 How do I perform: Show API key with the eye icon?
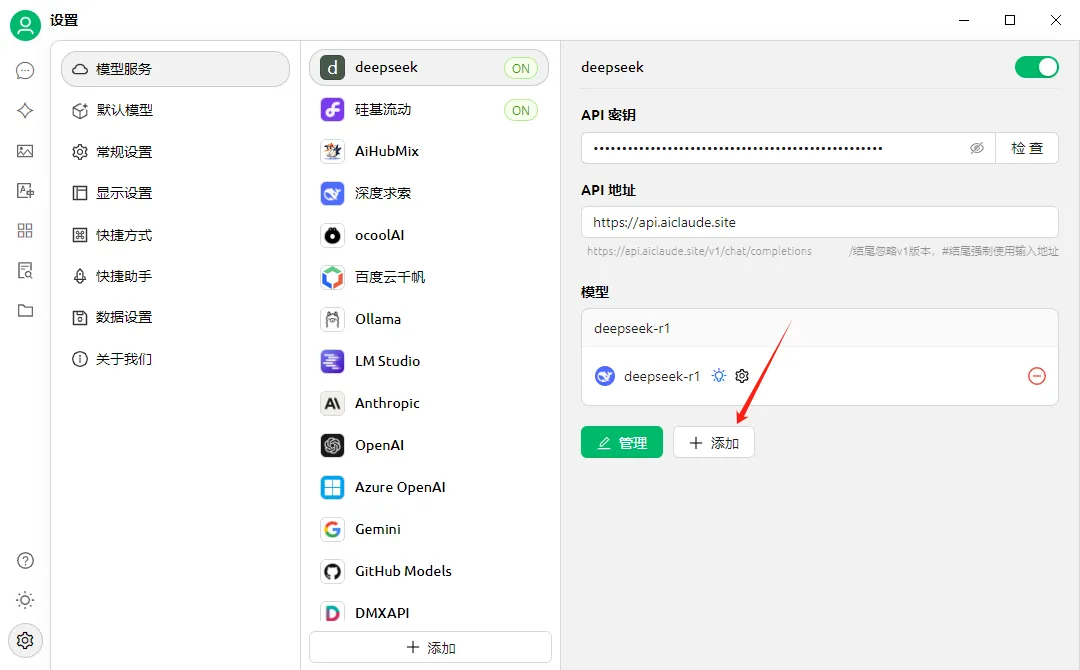point(977,148)
